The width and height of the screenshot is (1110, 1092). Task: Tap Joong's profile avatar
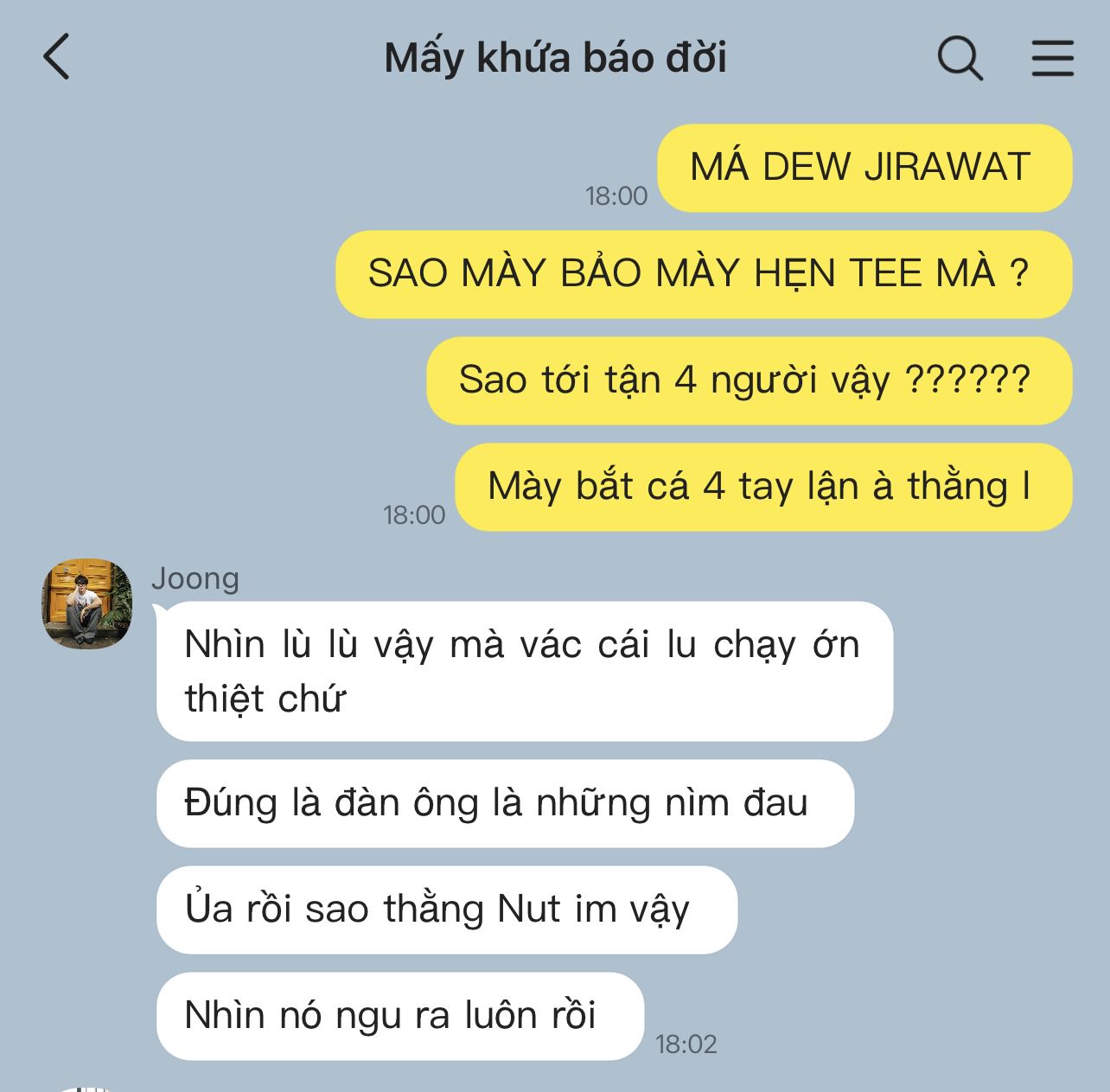tap(87, 603)
